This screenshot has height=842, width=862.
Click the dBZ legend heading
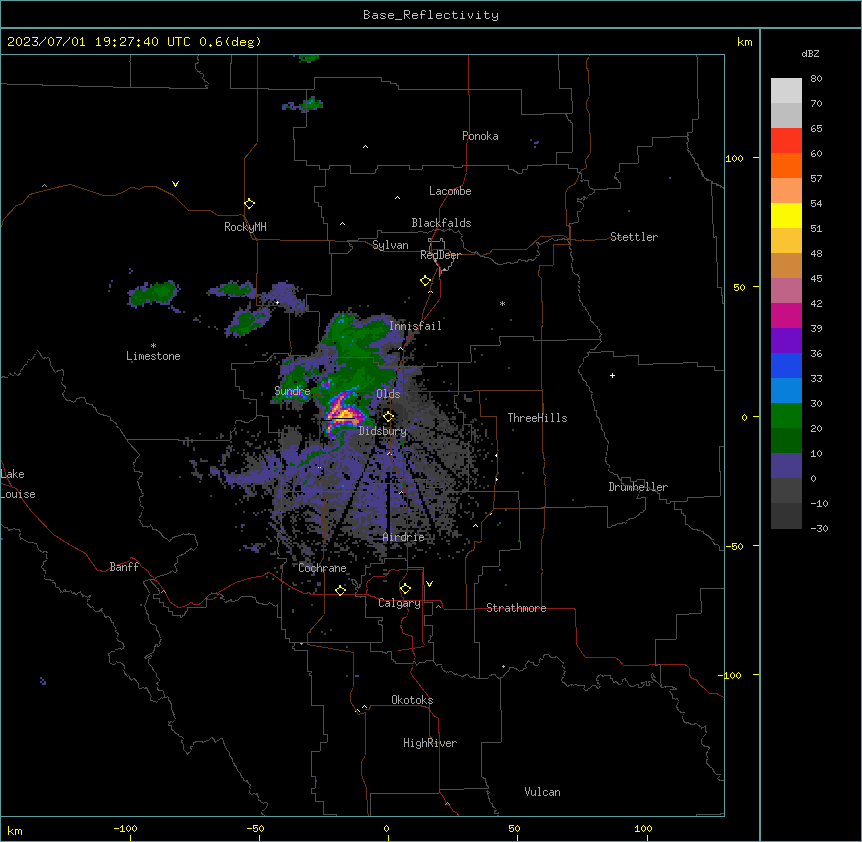(810, 53)
